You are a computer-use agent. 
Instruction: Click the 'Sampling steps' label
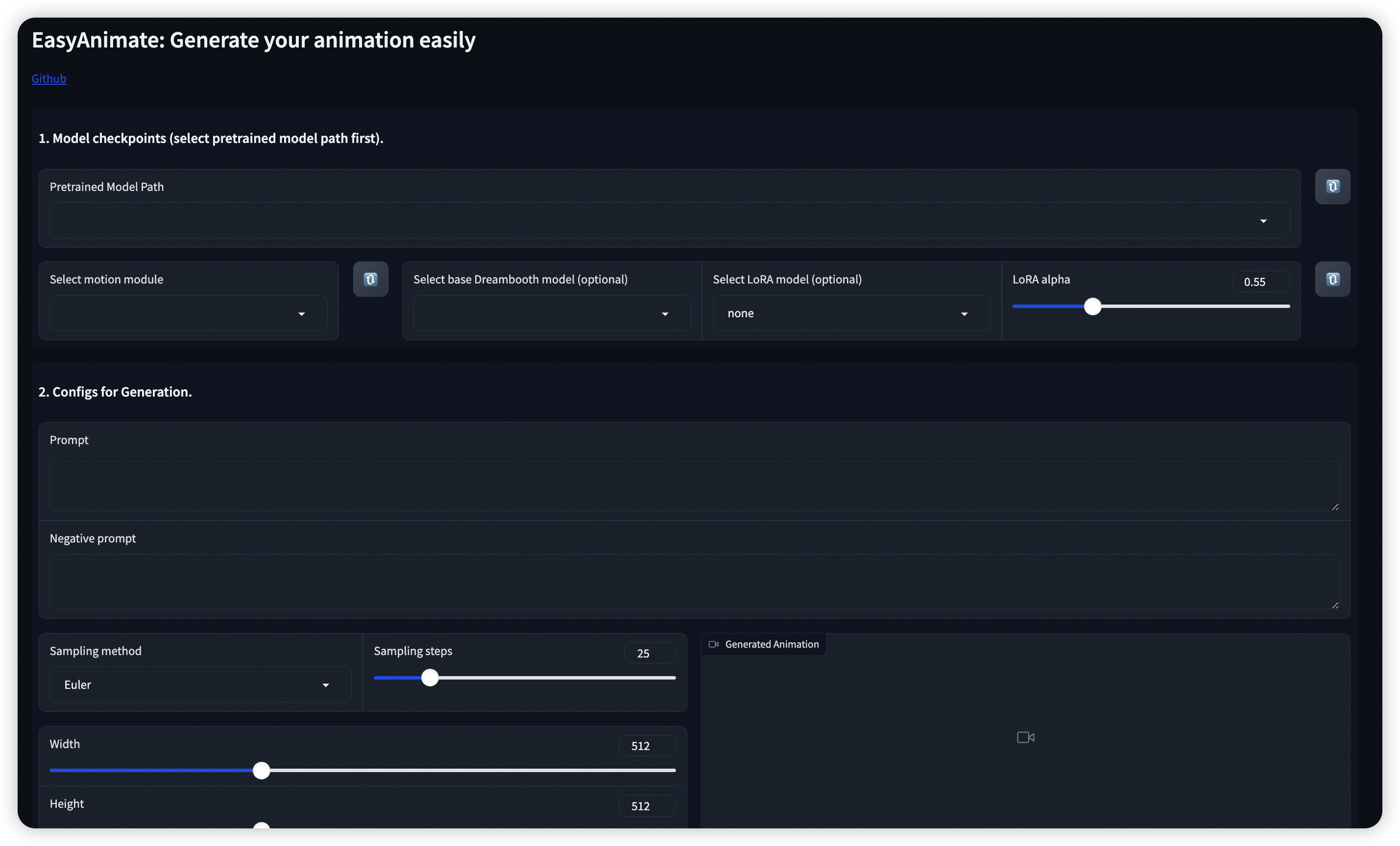pyautogui.click(x=413, y=651)
